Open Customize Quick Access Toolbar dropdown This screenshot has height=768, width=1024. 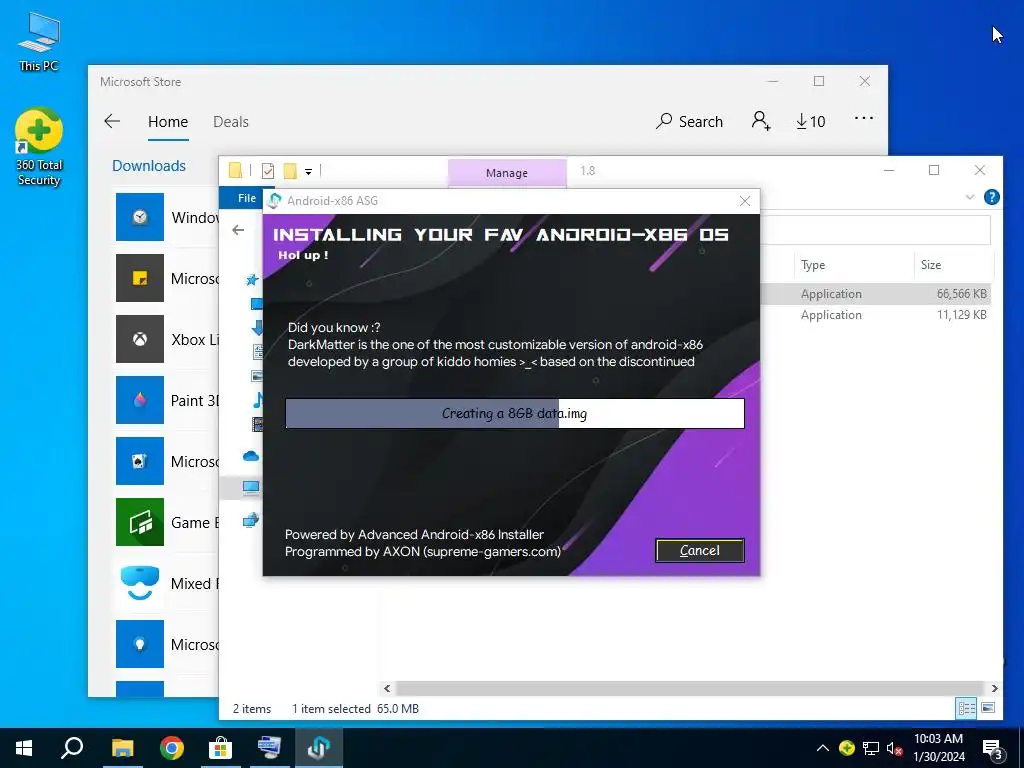[308, 172]
